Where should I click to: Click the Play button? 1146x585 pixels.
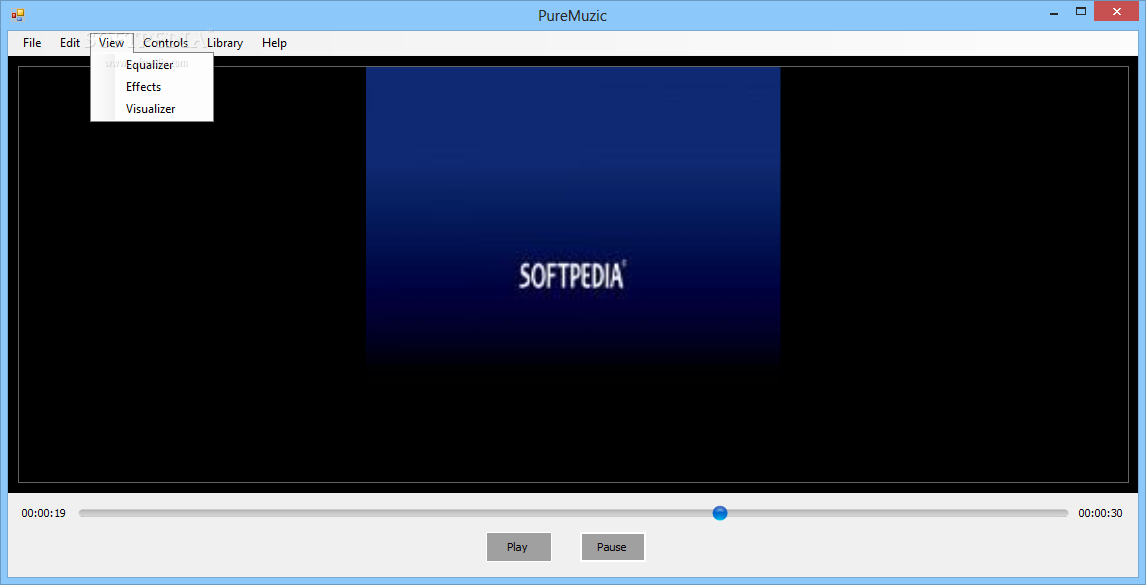click(518, 547)
